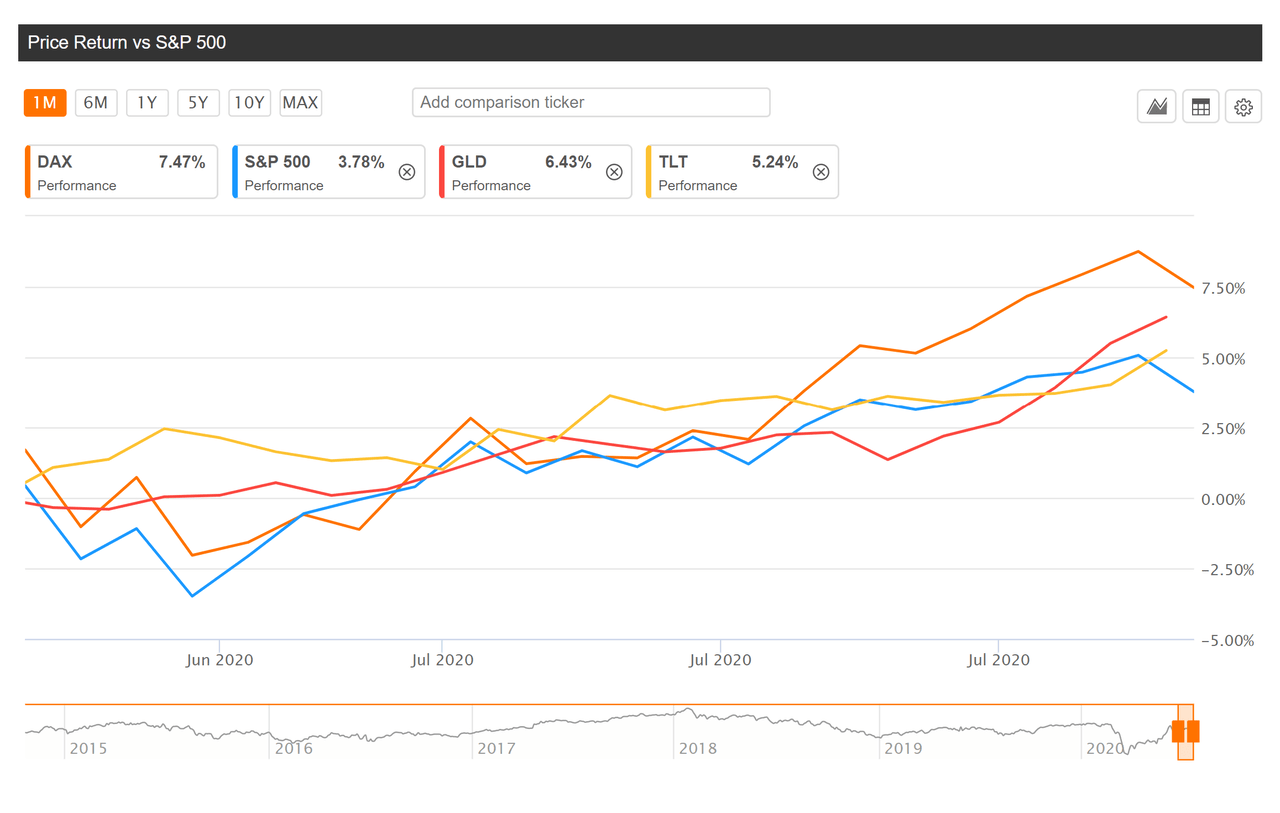
Task: Select the 1Y time range
Action: (147, 102)
